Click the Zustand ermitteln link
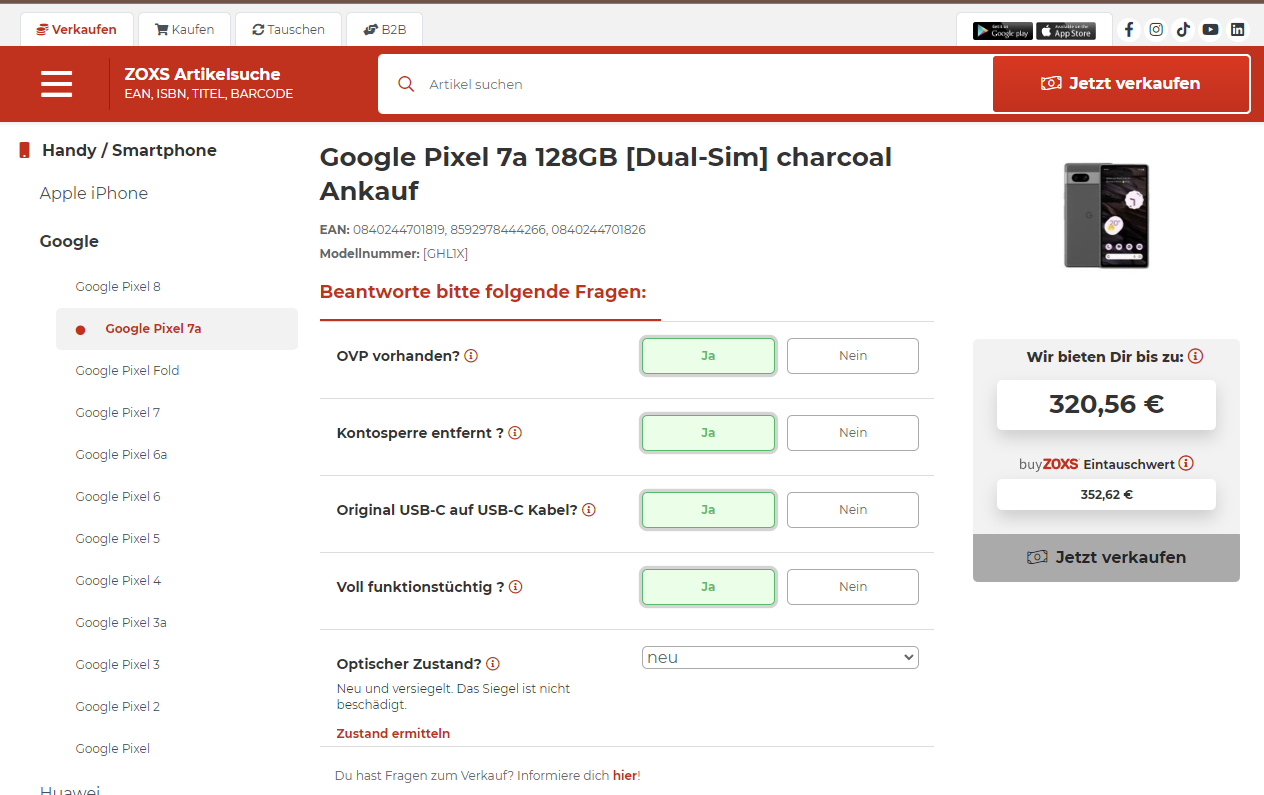 [393, 733]
